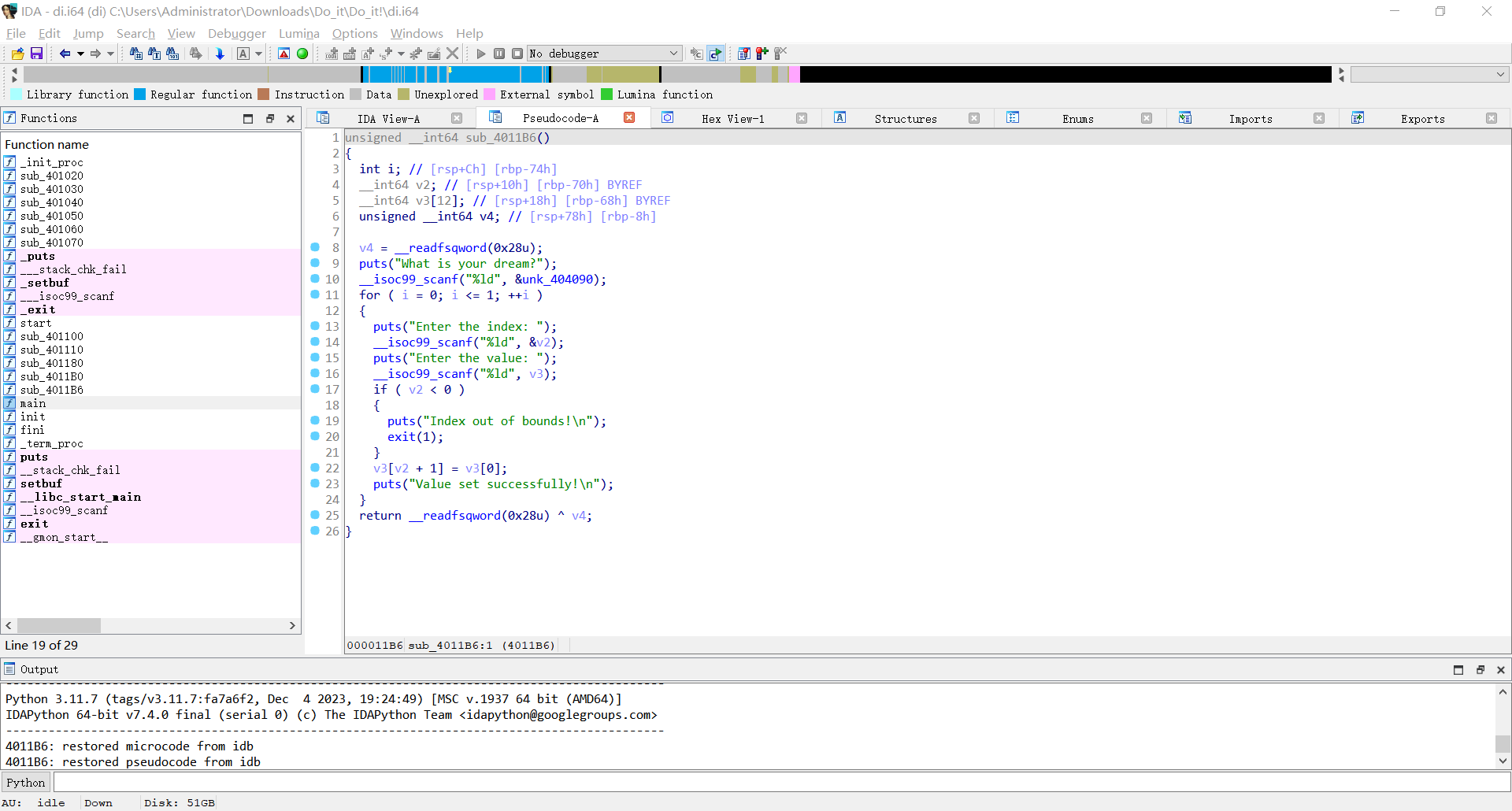Click the red warning triangle icon

click(x=284, y=54)
